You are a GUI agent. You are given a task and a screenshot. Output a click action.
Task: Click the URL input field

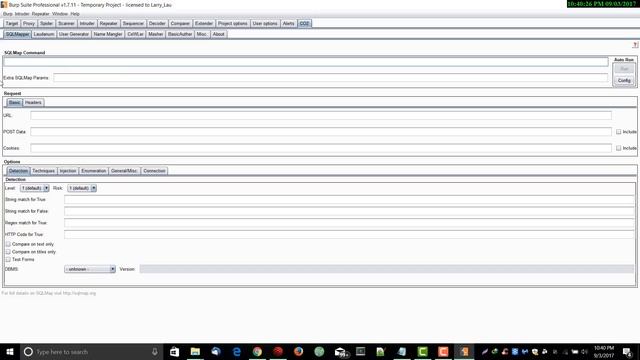pyautogui.click(x=321, y=116)
